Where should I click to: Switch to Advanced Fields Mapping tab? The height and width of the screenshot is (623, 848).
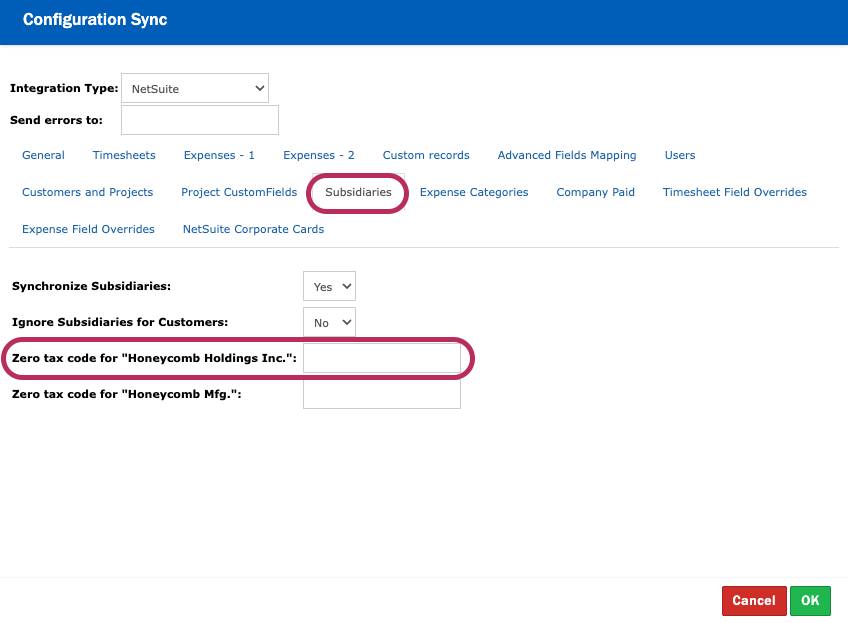(x=567, y=155)
